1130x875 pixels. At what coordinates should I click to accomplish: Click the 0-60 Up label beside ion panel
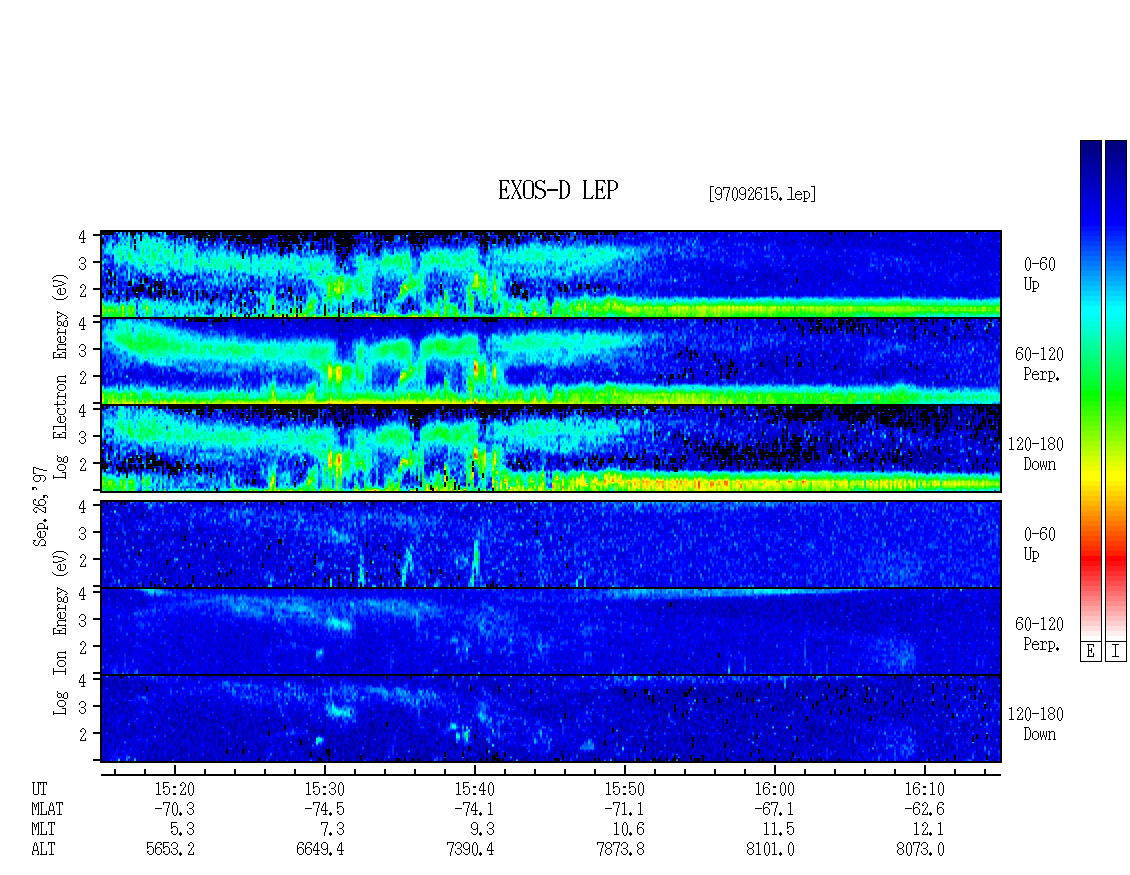click(x=1039, y=543)
